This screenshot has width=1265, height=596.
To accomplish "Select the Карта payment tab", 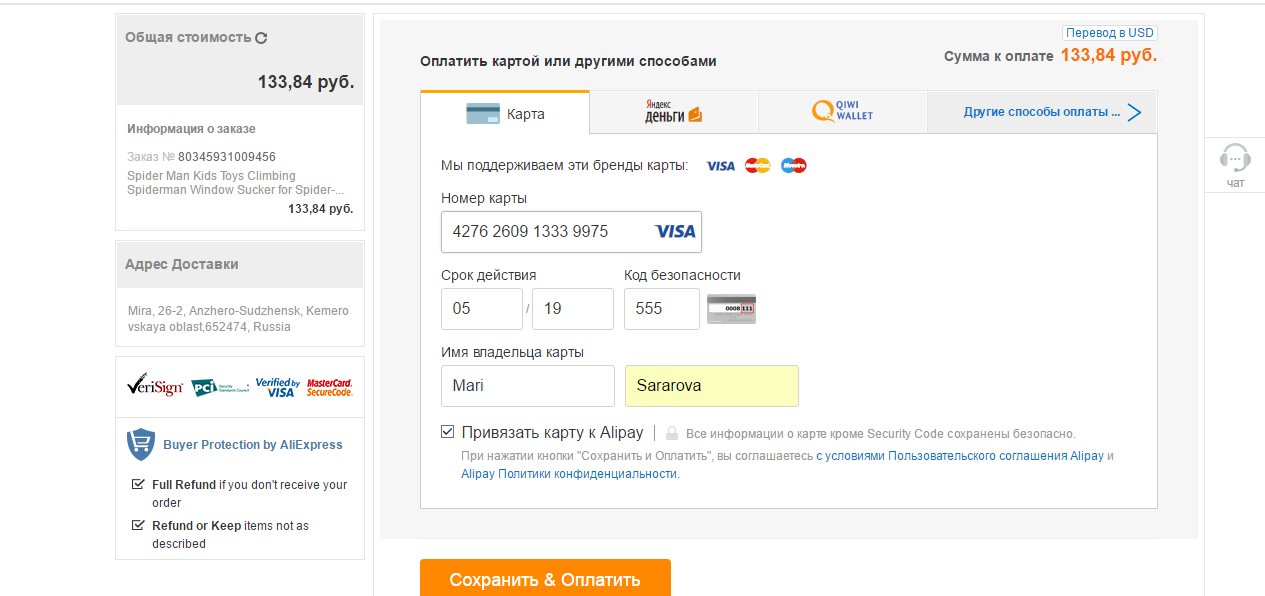I will [x=505, y=113].
